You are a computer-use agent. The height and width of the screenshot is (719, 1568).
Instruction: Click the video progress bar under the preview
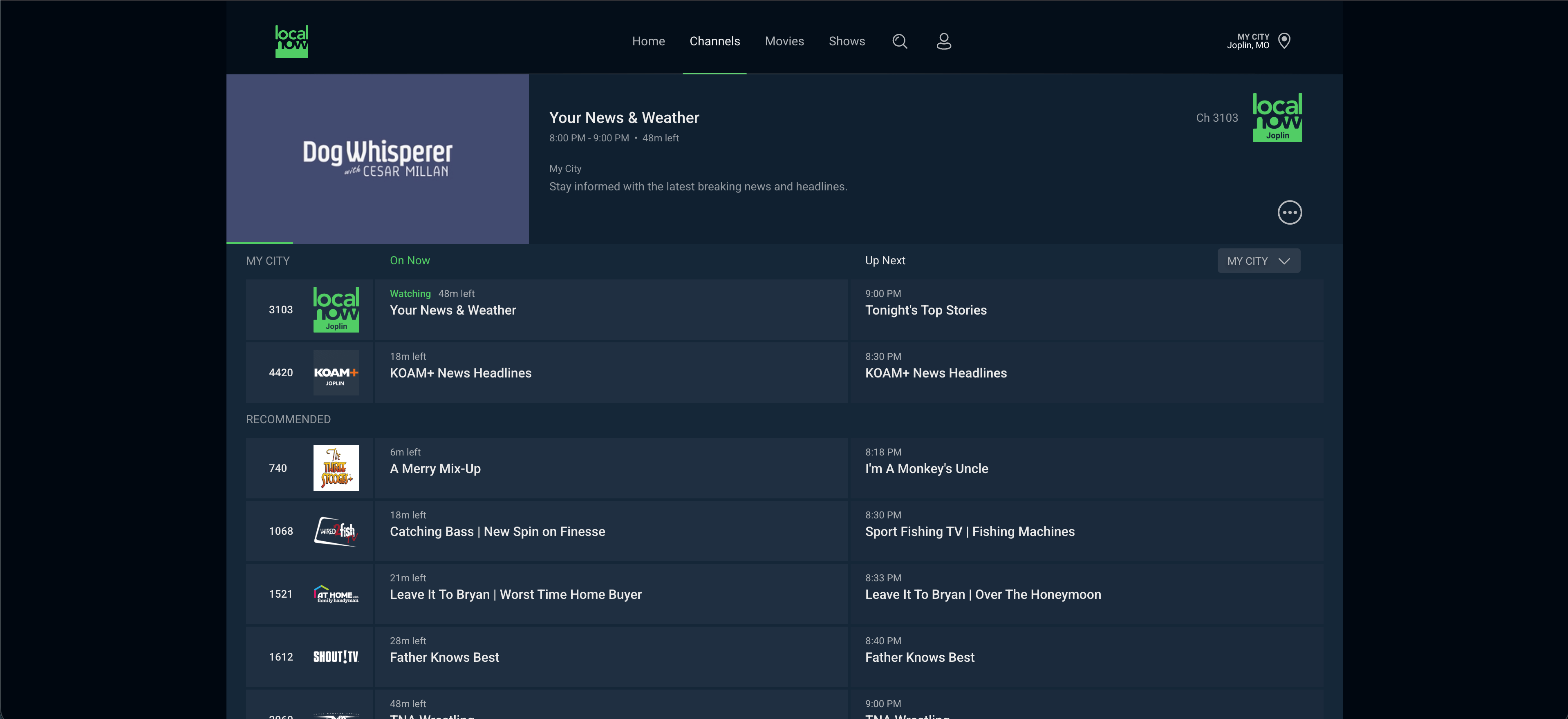(x=377, y=243)
